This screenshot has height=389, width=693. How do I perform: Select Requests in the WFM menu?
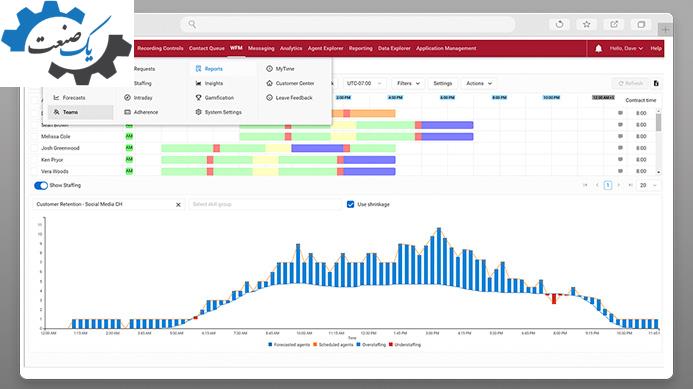click(145, 69)
